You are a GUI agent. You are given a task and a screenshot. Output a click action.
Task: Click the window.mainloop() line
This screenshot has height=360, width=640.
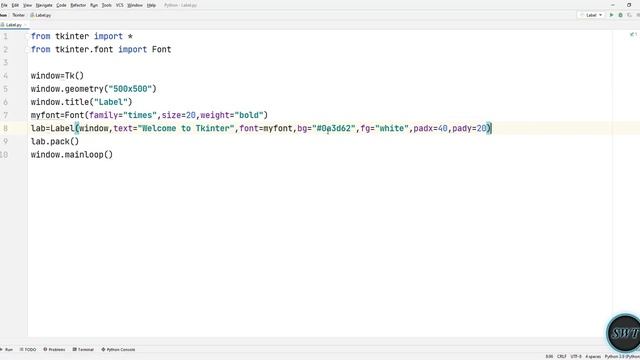click(72, 154)
